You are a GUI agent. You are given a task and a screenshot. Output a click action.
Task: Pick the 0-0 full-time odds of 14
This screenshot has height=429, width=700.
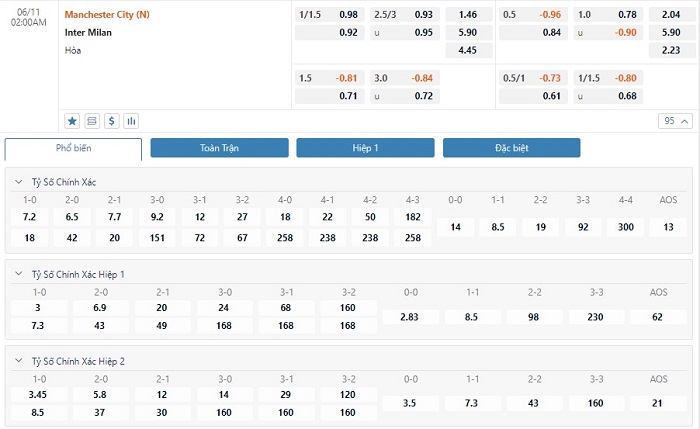tap(456, 227)
